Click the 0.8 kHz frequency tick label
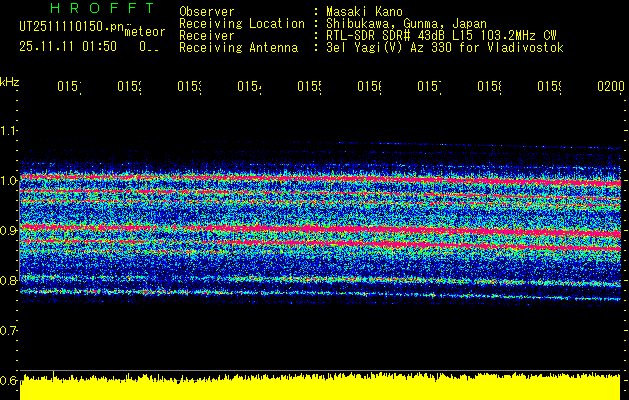The image size is (629, 400). (x=9, y=281)
